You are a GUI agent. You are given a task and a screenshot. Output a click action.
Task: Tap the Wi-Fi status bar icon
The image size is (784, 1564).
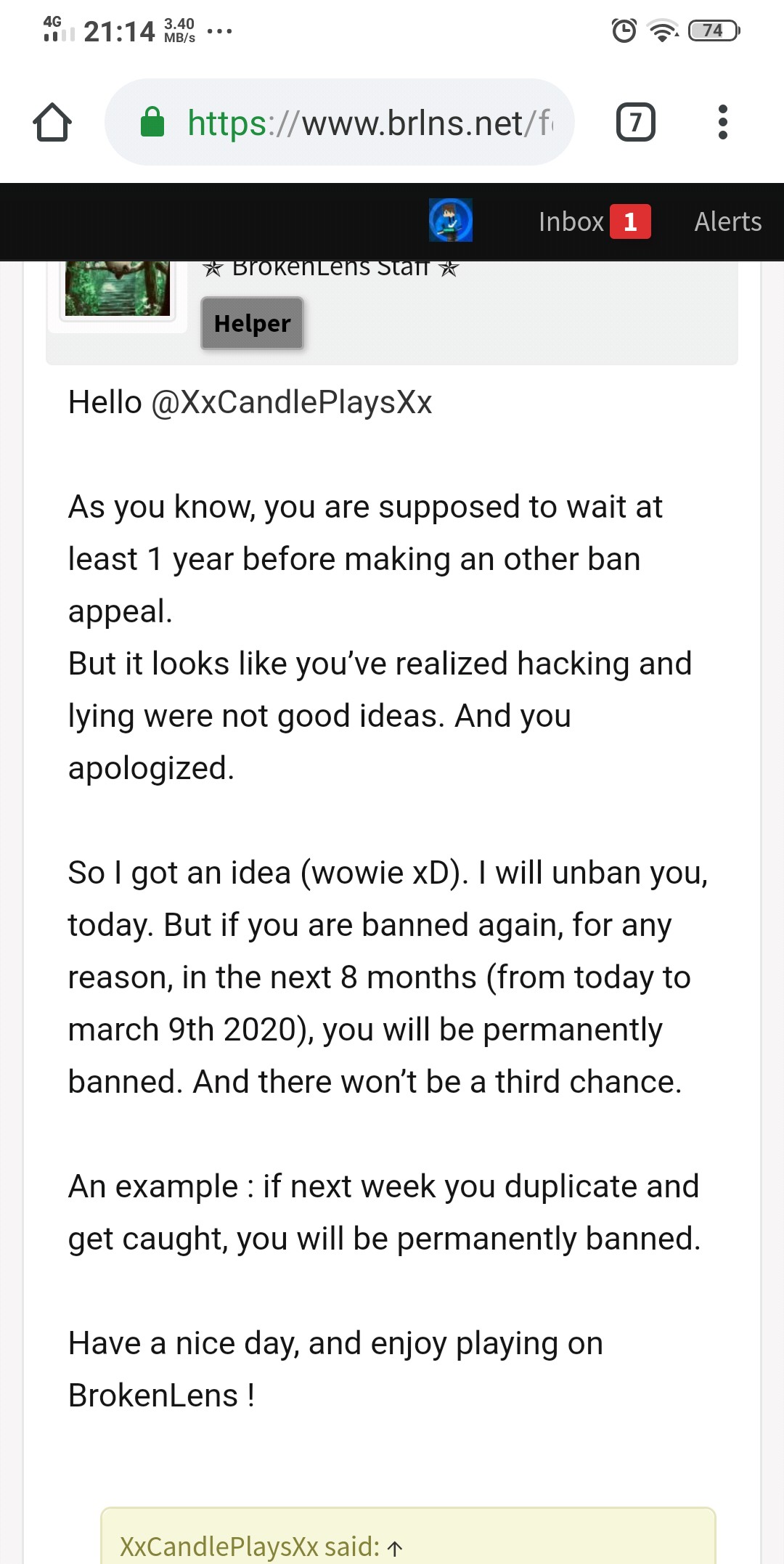[x=663, y=30]
